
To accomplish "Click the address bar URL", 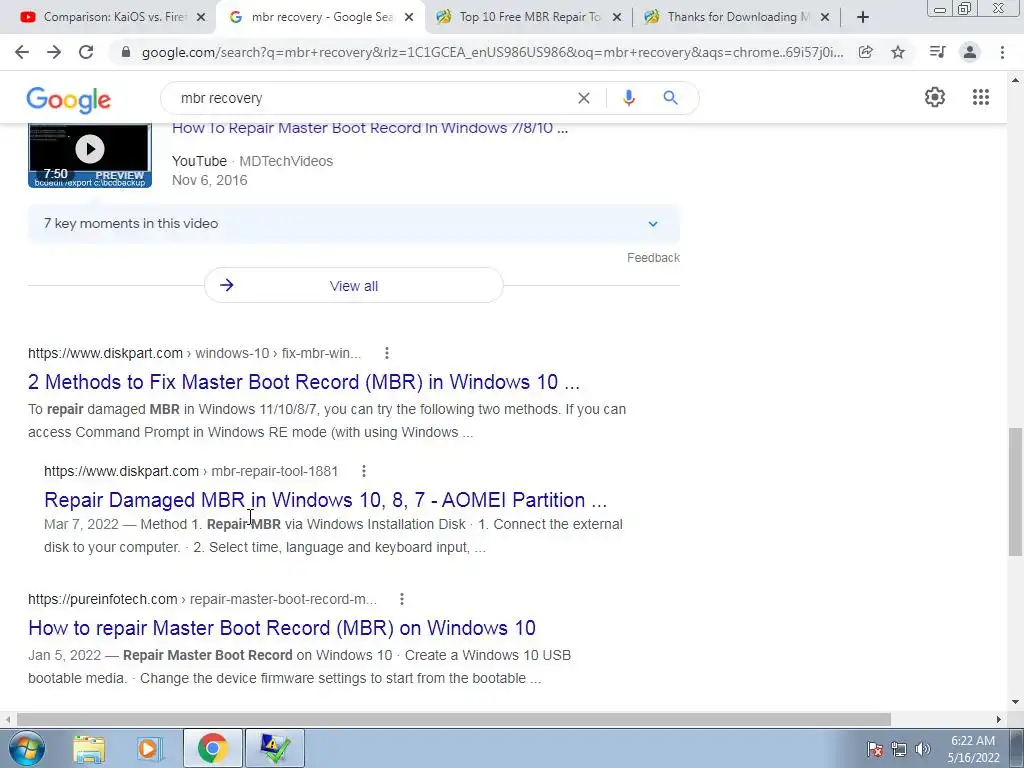I will pyautogui.click(x=492, y=52).
